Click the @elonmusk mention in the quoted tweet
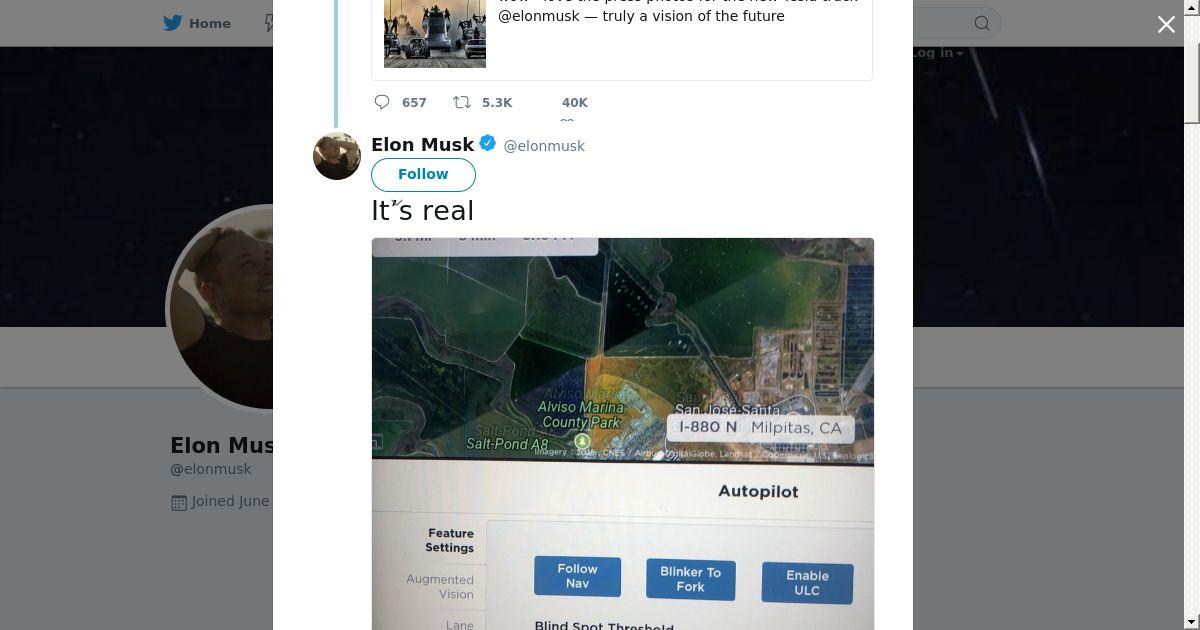Image resolution: width=1200 pixels, height=630 pixels. (539, 16)
